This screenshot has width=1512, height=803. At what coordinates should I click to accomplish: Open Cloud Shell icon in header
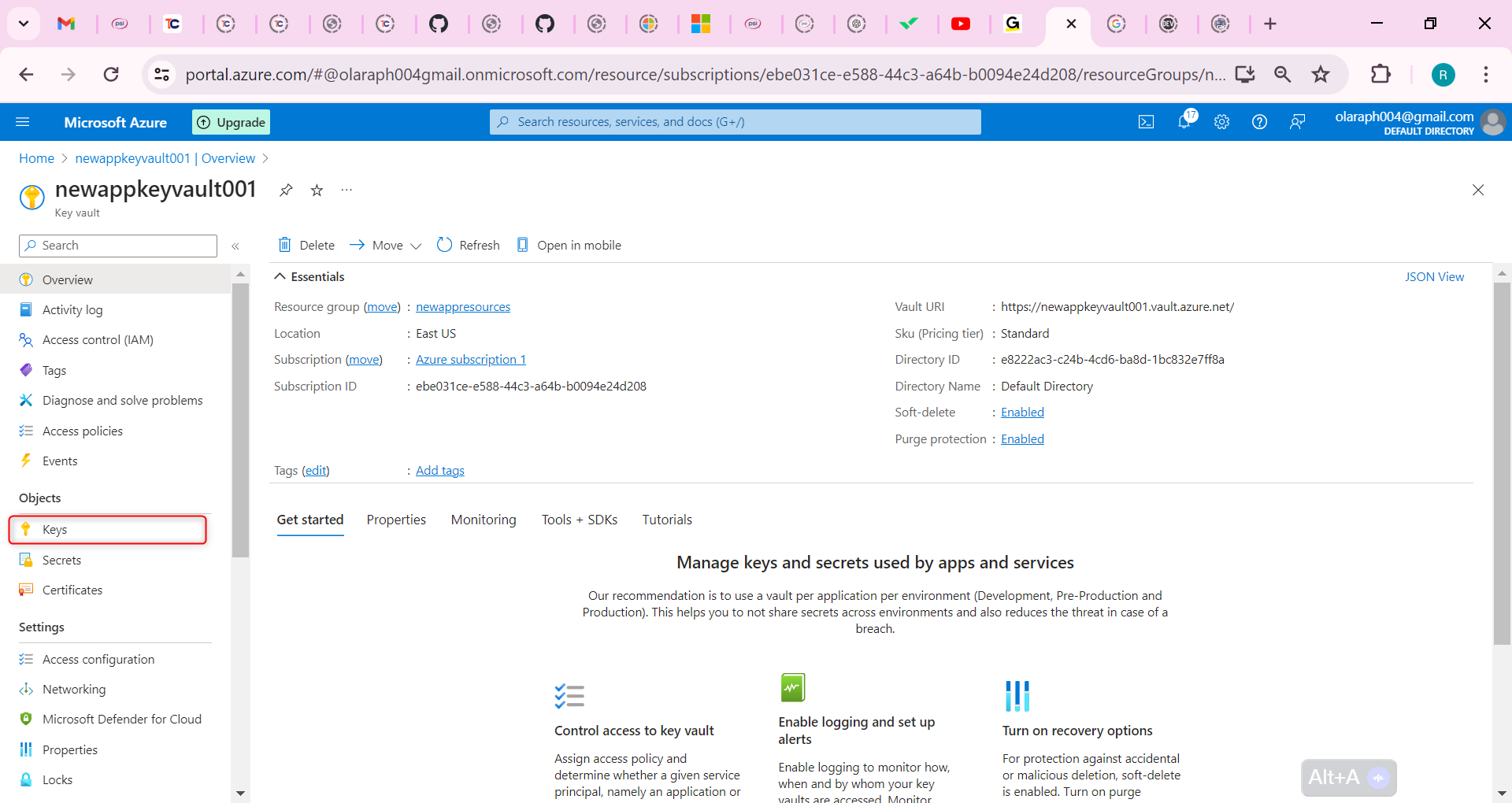click(x=1146, y=122)
